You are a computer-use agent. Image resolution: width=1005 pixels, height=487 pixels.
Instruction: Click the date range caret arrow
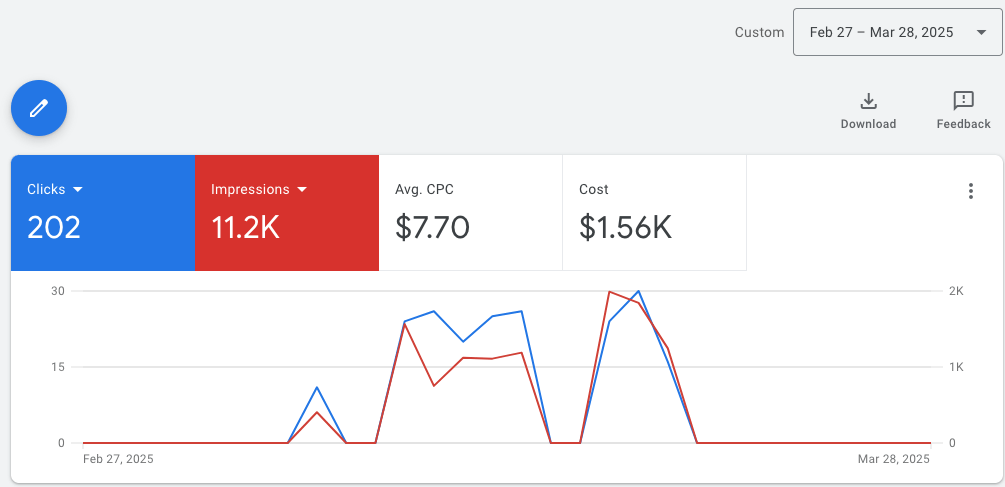981,33
